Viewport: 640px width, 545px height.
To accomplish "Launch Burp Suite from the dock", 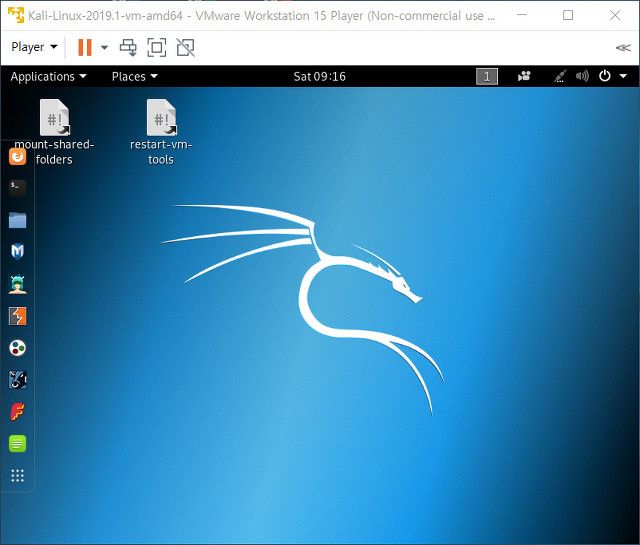I will click(18, 316).
